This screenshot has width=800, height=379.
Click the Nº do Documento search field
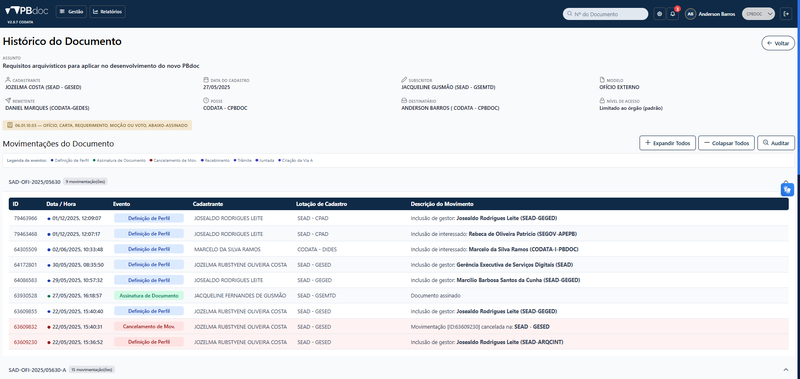[606, 14]
